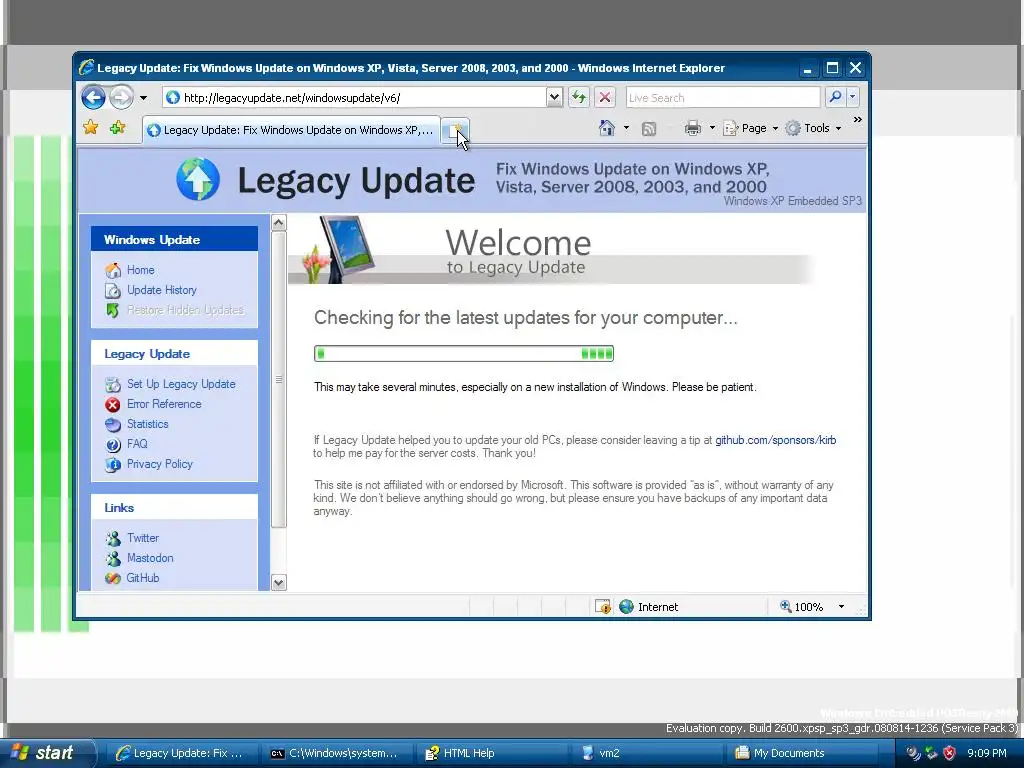Image resolution: width=1024 pixels, height=768 pixels.
Task: Click the Internet zone status indicator
Action: pyautogui.click(x=648, y=607)
